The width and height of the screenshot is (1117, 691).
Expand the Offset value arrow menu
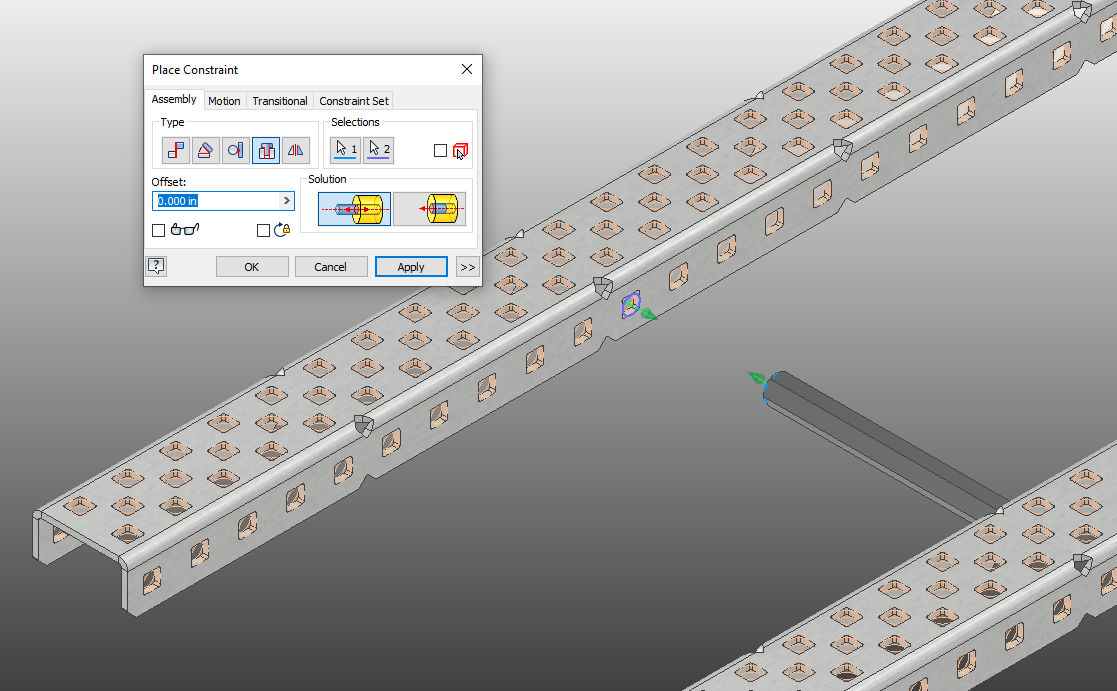286,201
